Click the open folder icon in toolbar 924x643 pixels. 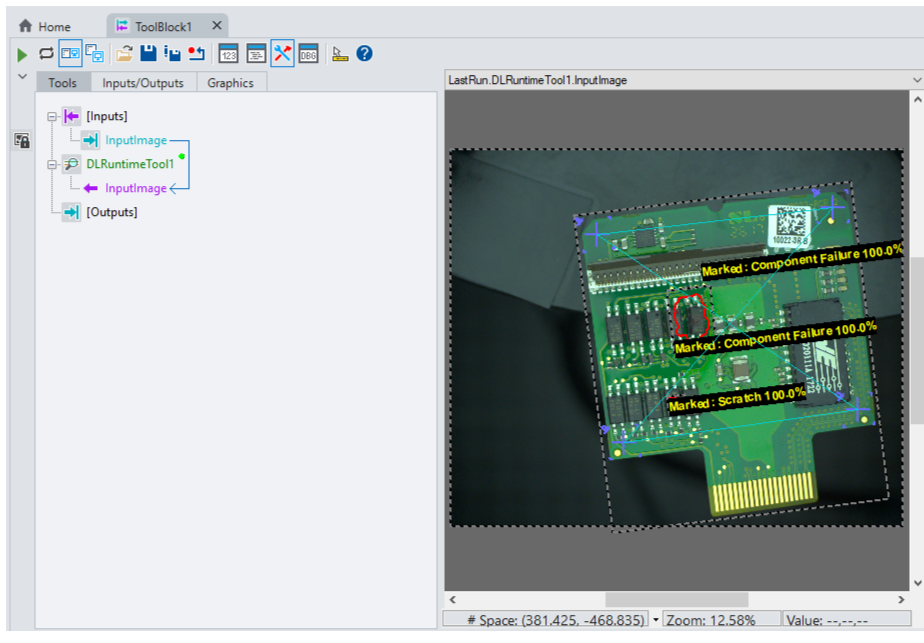coord(124,54)
